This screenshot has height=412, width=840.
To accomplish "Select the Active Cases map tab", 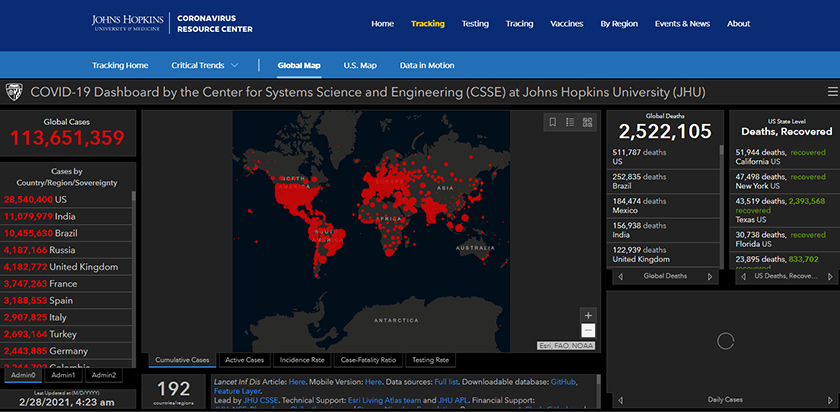I will 244,360.
